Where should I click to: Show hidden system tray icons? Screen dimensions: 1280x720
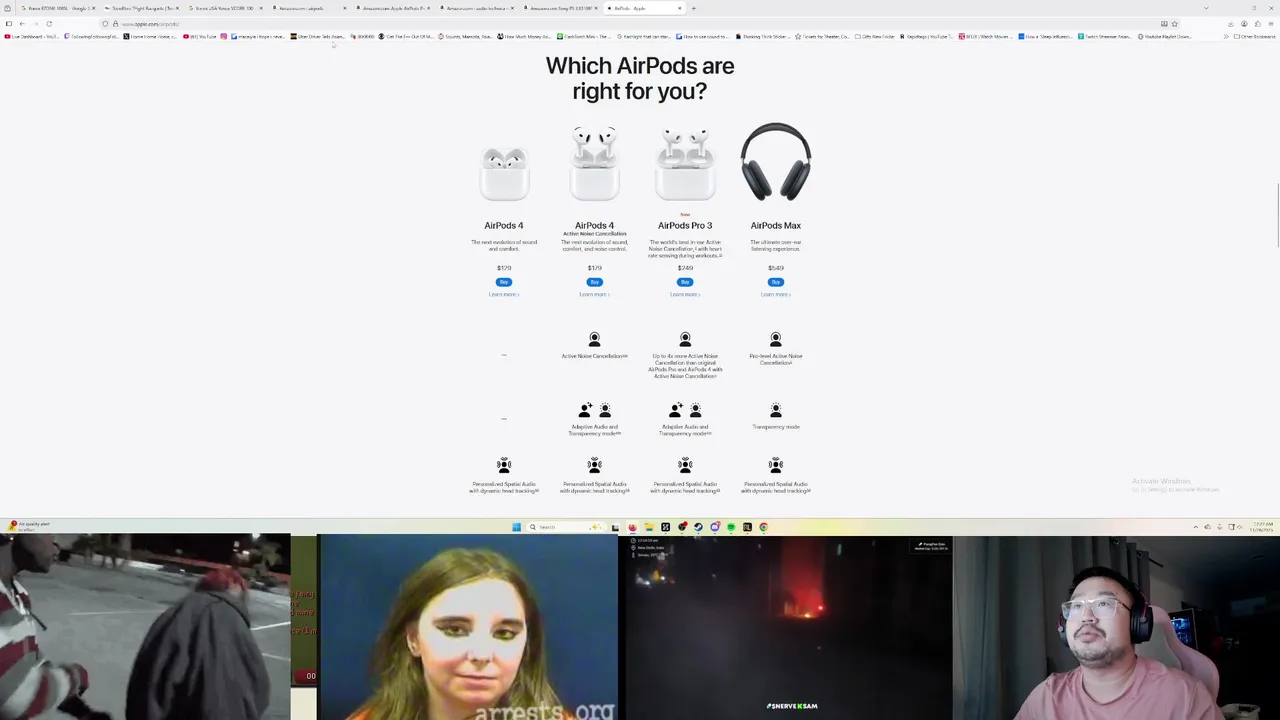pyautogui.click(x=1195, y=527)
